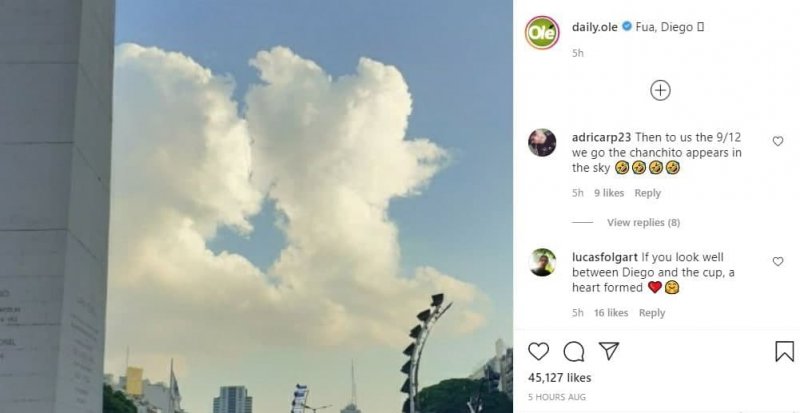
Task: Open lucasfolgart username link
Action: click(605, 257)
